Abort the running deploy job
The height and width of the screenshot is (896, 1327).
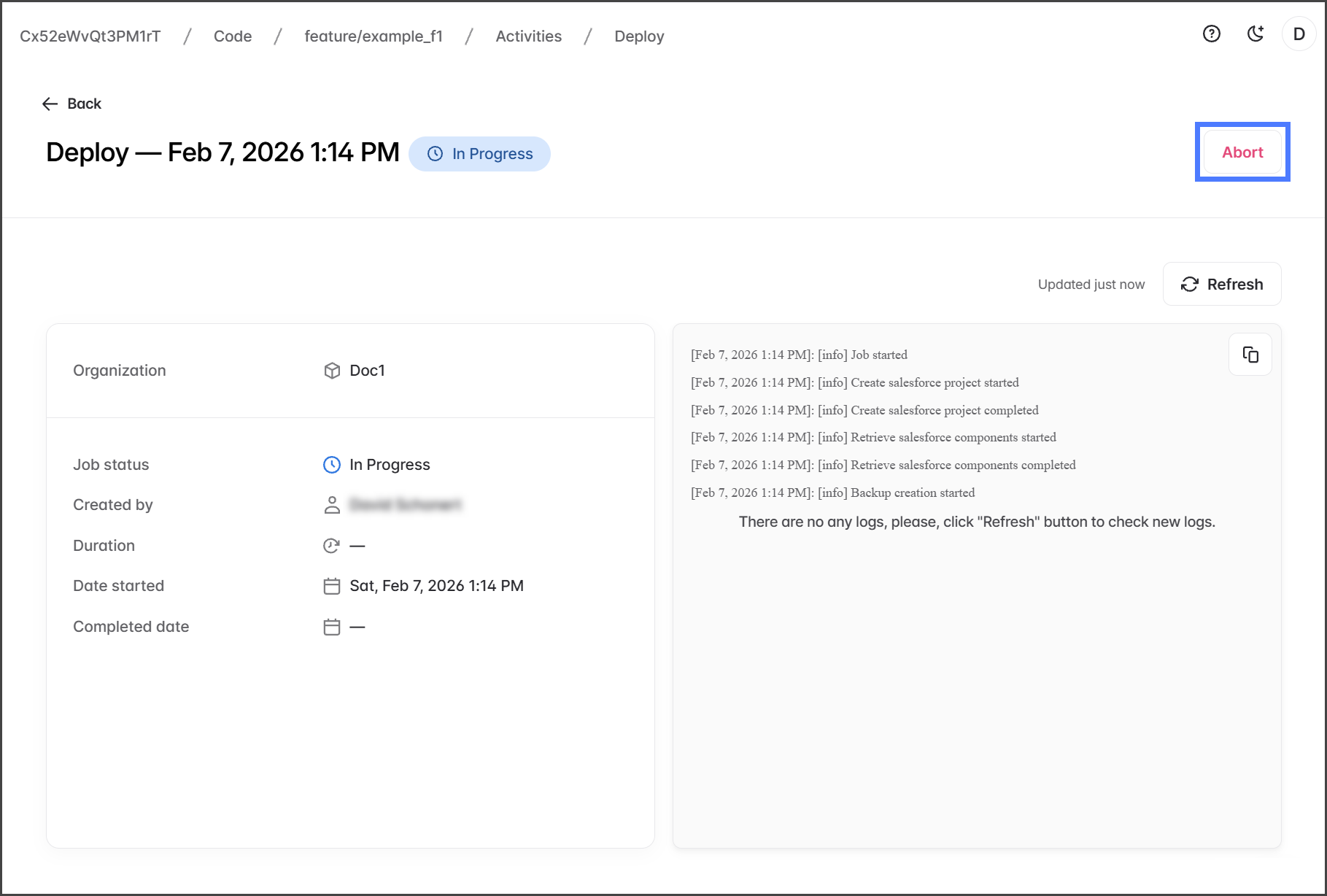click(x=1242, y=152)
